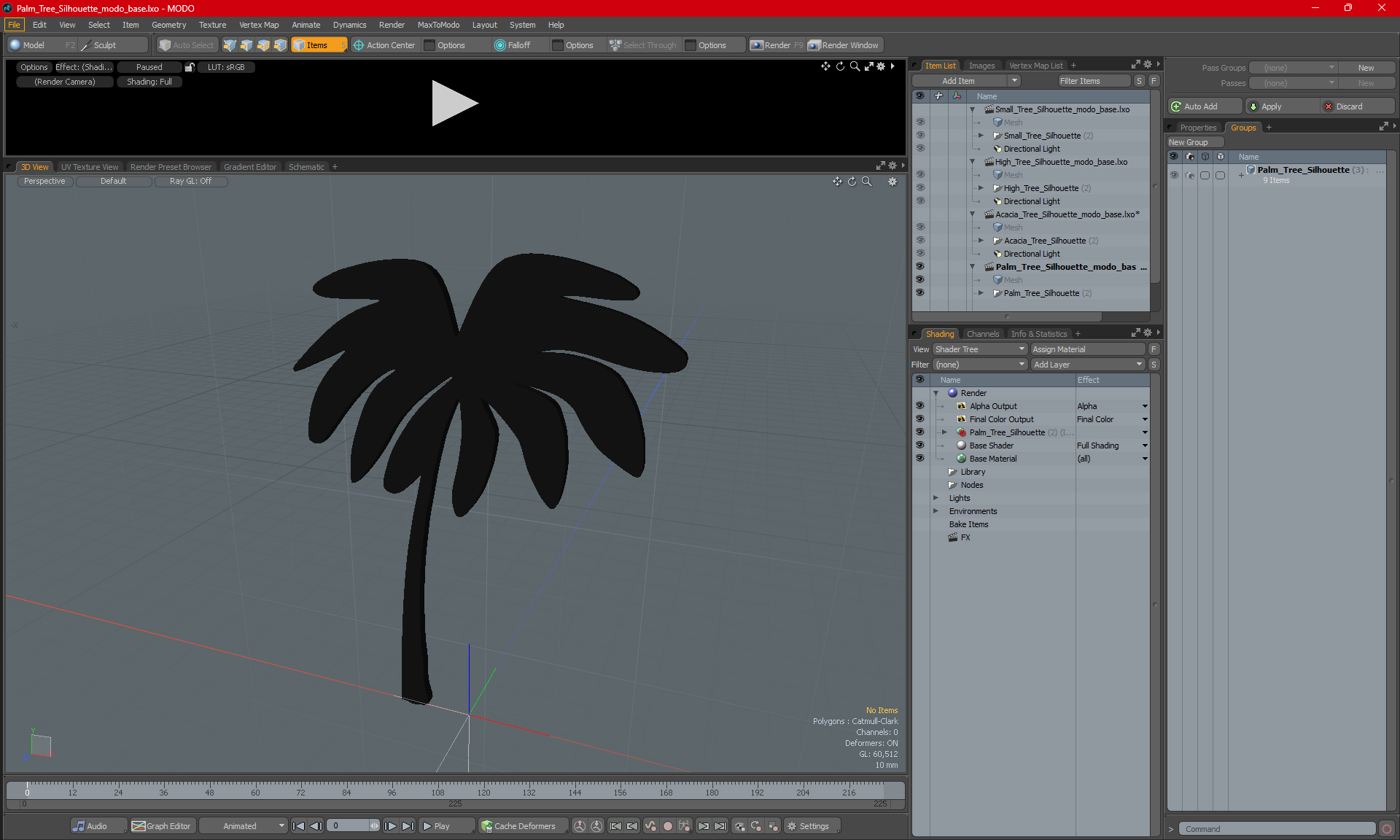Image resolution: width=1400 pixels, height=840 pixels.
Task: Expand the High_Tree_Silhouette item
Action: click(981, 188)
